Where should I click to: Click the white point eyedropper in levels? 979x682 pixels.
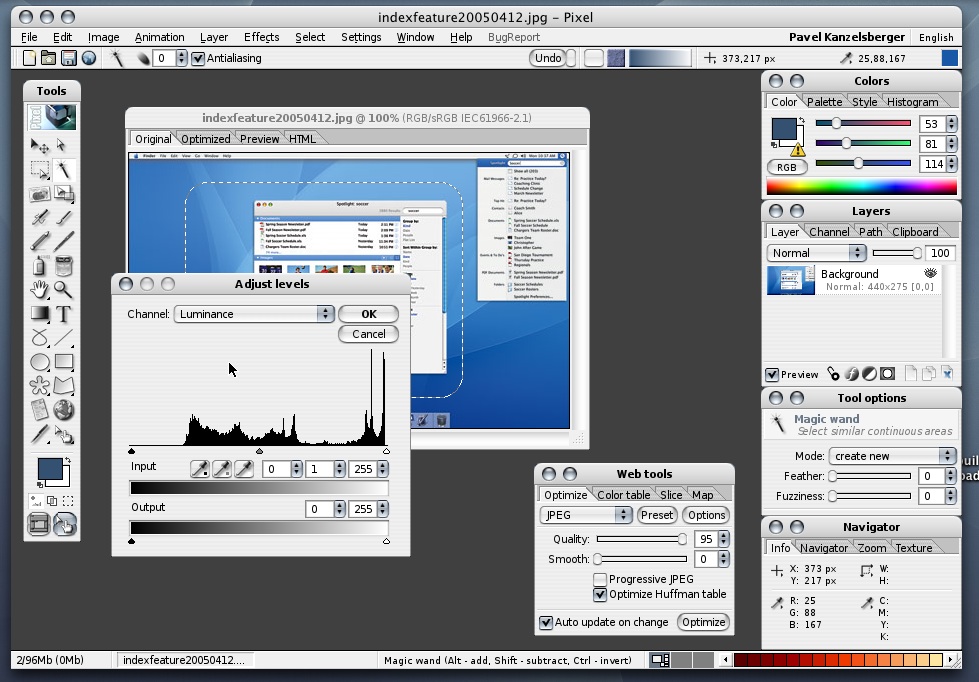pyautogui.click(x=244, y=468)
